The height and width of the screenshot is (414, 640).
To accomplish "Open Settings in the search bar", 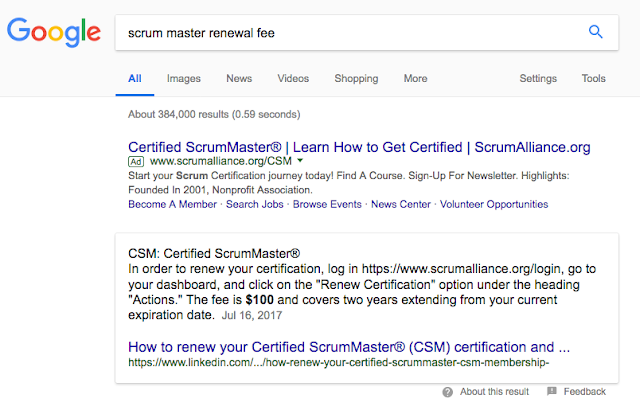I will coord(538,78).
